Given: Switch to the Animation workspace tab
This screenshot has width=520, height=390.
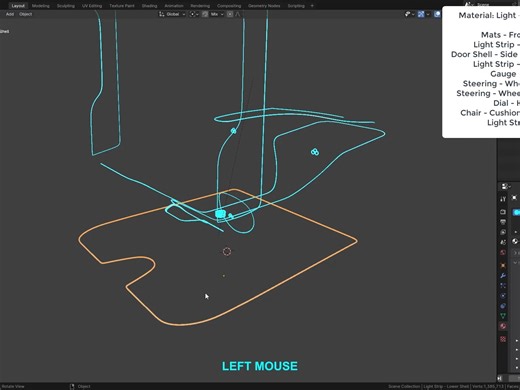Looking at the screenshot, I should (x=174, y=6).
